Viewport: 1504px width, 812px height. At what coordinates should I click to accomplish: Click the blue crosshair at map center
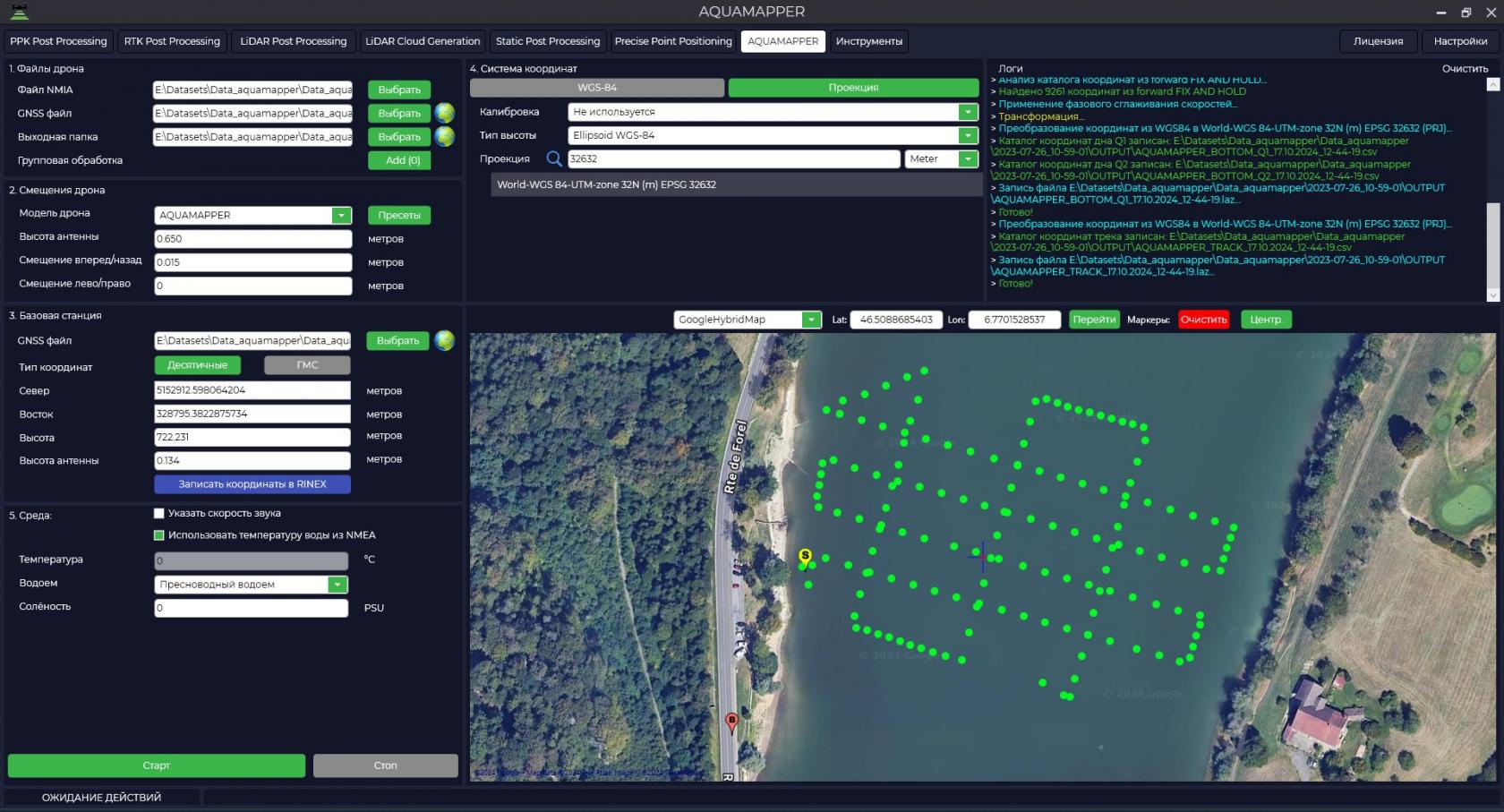[x=982, y=556]
